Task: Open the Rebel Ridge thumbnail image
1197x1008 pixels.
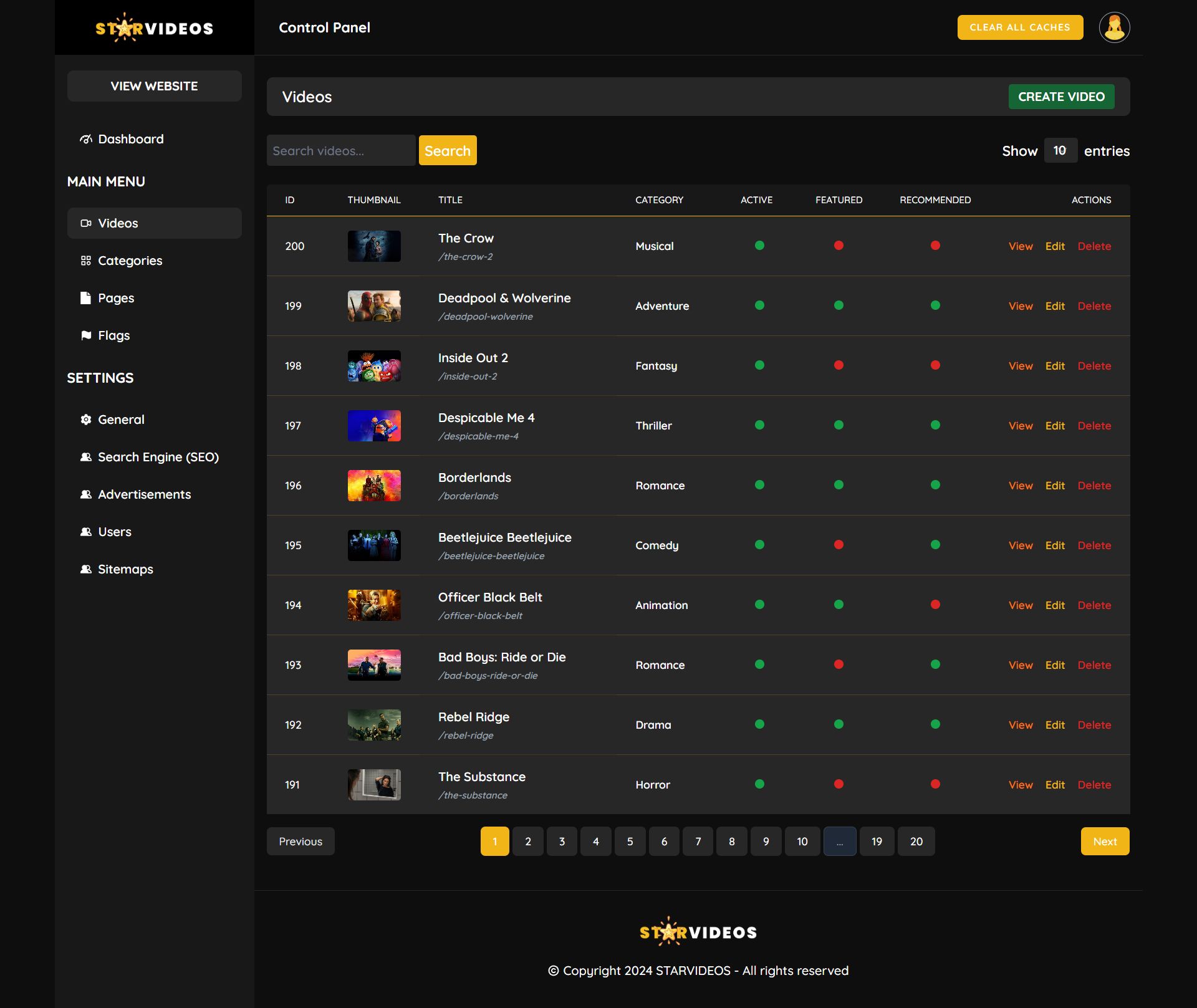Action: coord(374,725)
